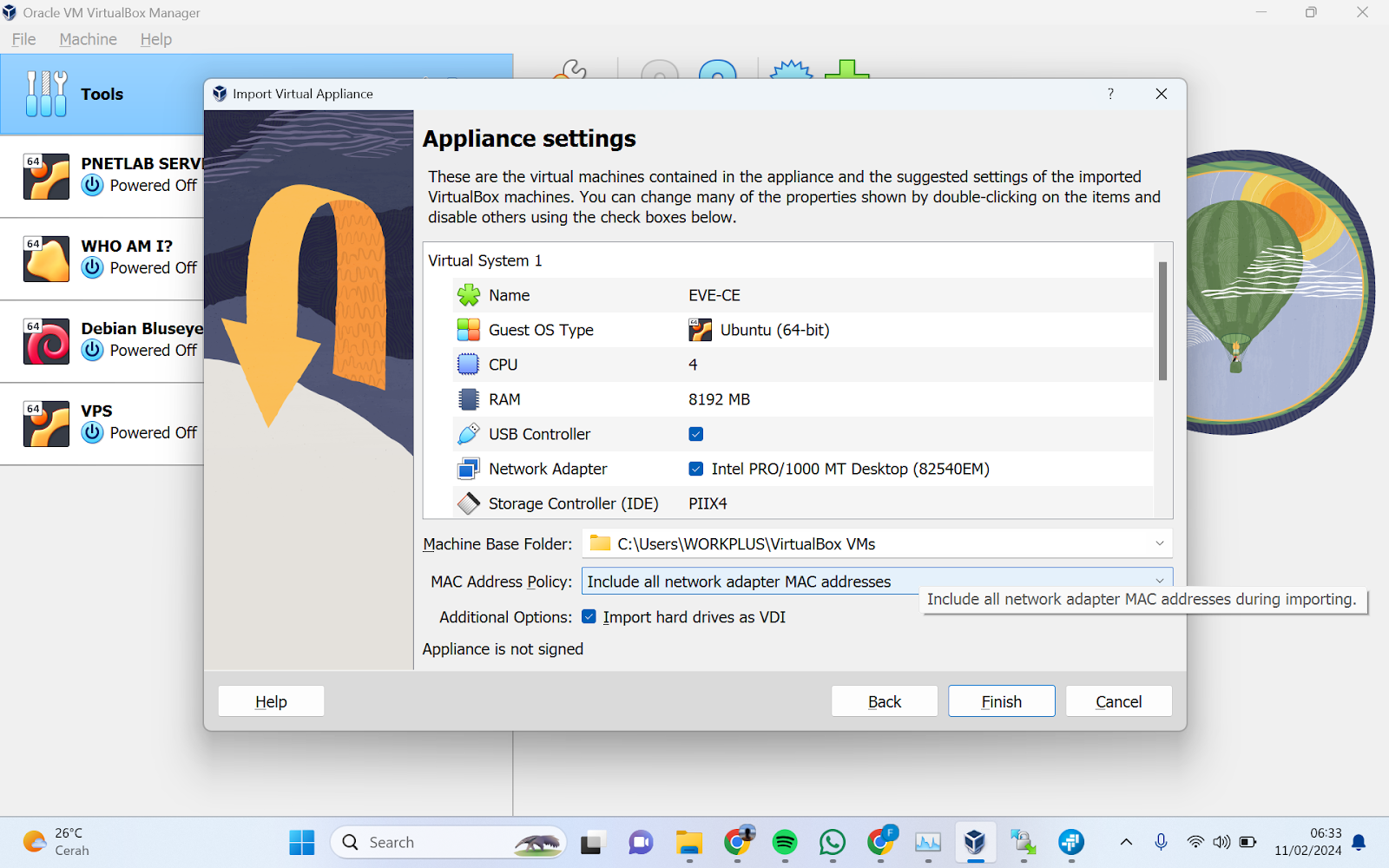Image resolution: width=1389 pixels, height=868 pixels.
Task: Click the appliance settings vertical scrollbar
Action: coord(1162,321)
